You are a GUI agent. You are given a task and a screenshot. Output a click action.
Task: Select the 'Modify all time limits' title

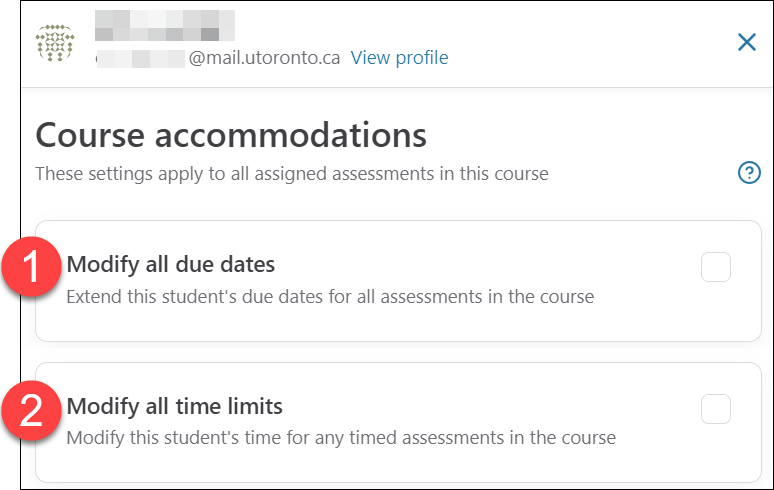(174, 406)
